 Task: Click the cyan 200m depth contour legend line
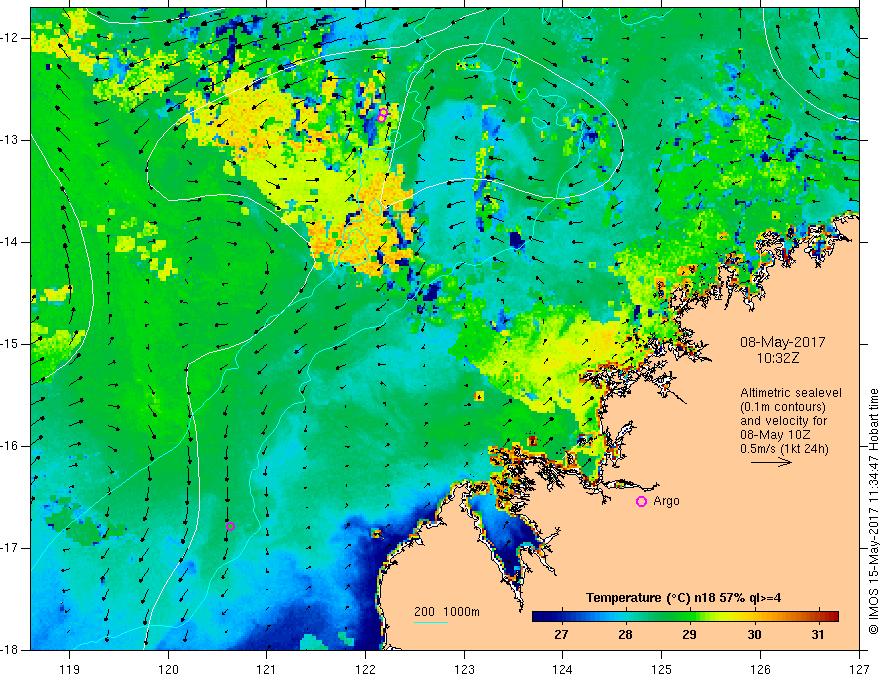click(430, 622)
